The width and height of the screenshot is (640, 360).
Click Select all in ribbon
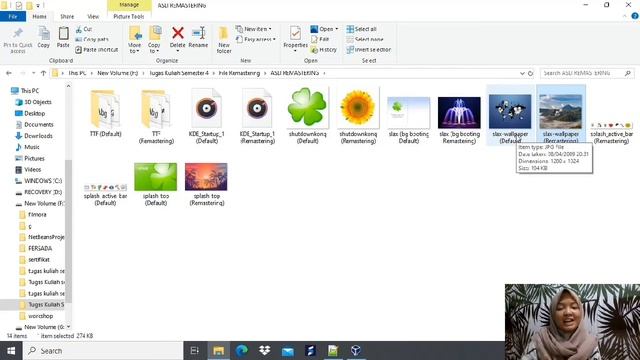point(362,29)
